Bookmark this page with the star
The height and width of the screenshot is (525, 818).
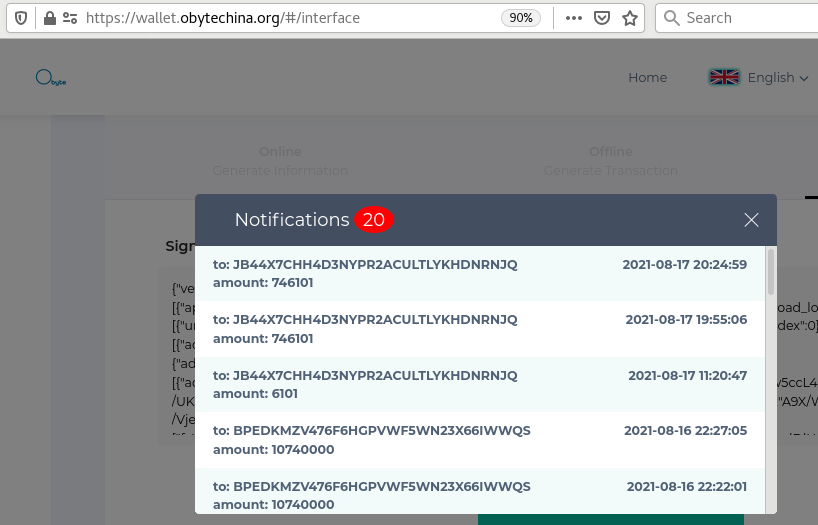tap(630, 18)
